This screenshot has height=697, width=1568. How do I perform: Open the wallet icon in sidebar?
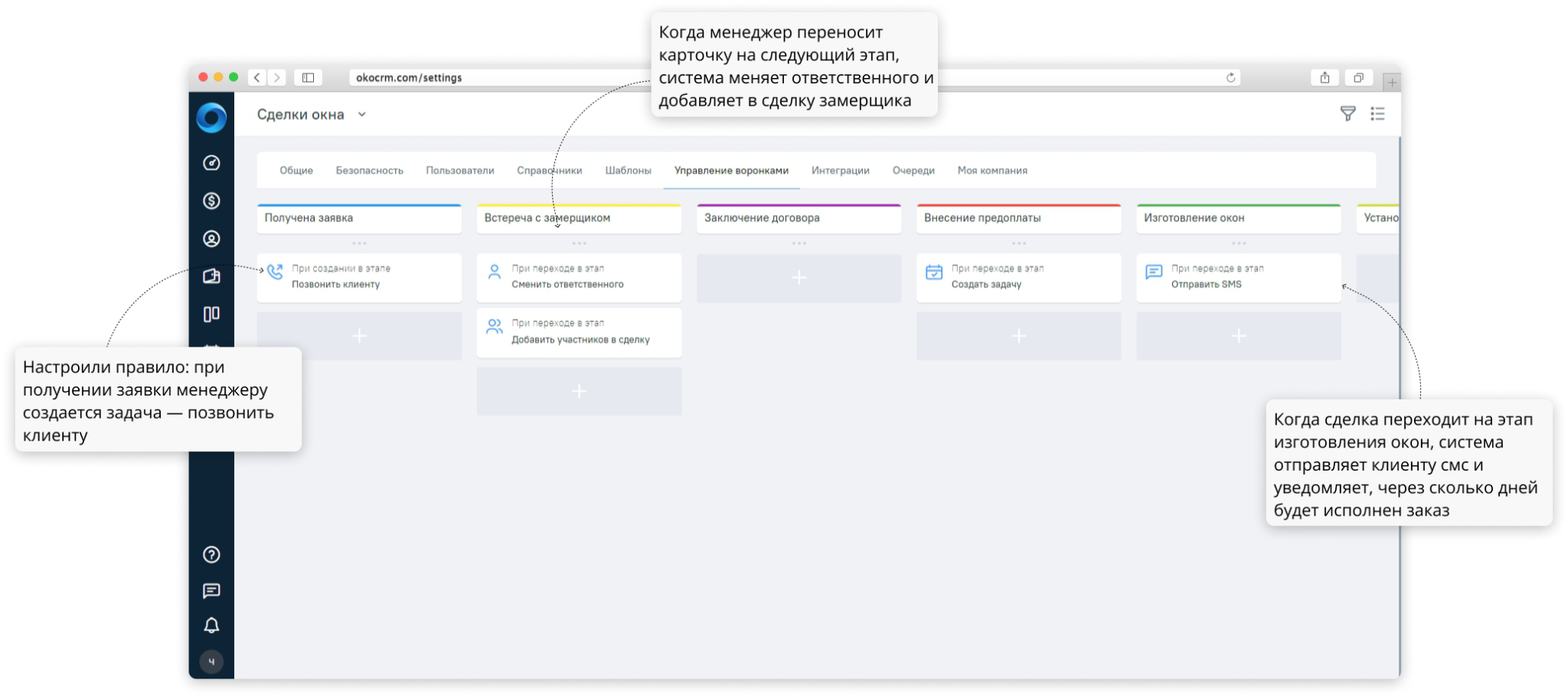pyautogui.click(x=211, y=276)
